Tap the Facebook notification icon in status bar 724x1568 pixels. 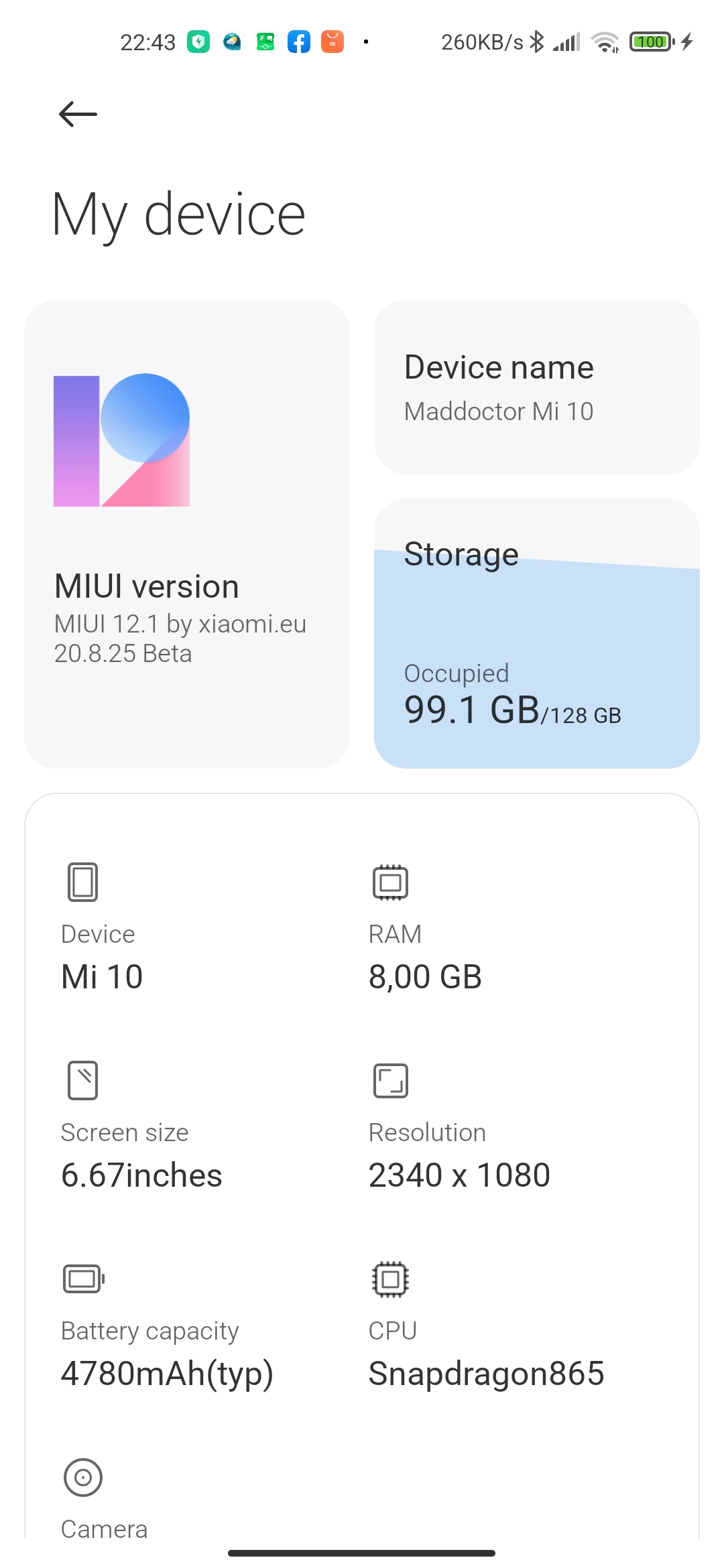[x=299, y=42]
